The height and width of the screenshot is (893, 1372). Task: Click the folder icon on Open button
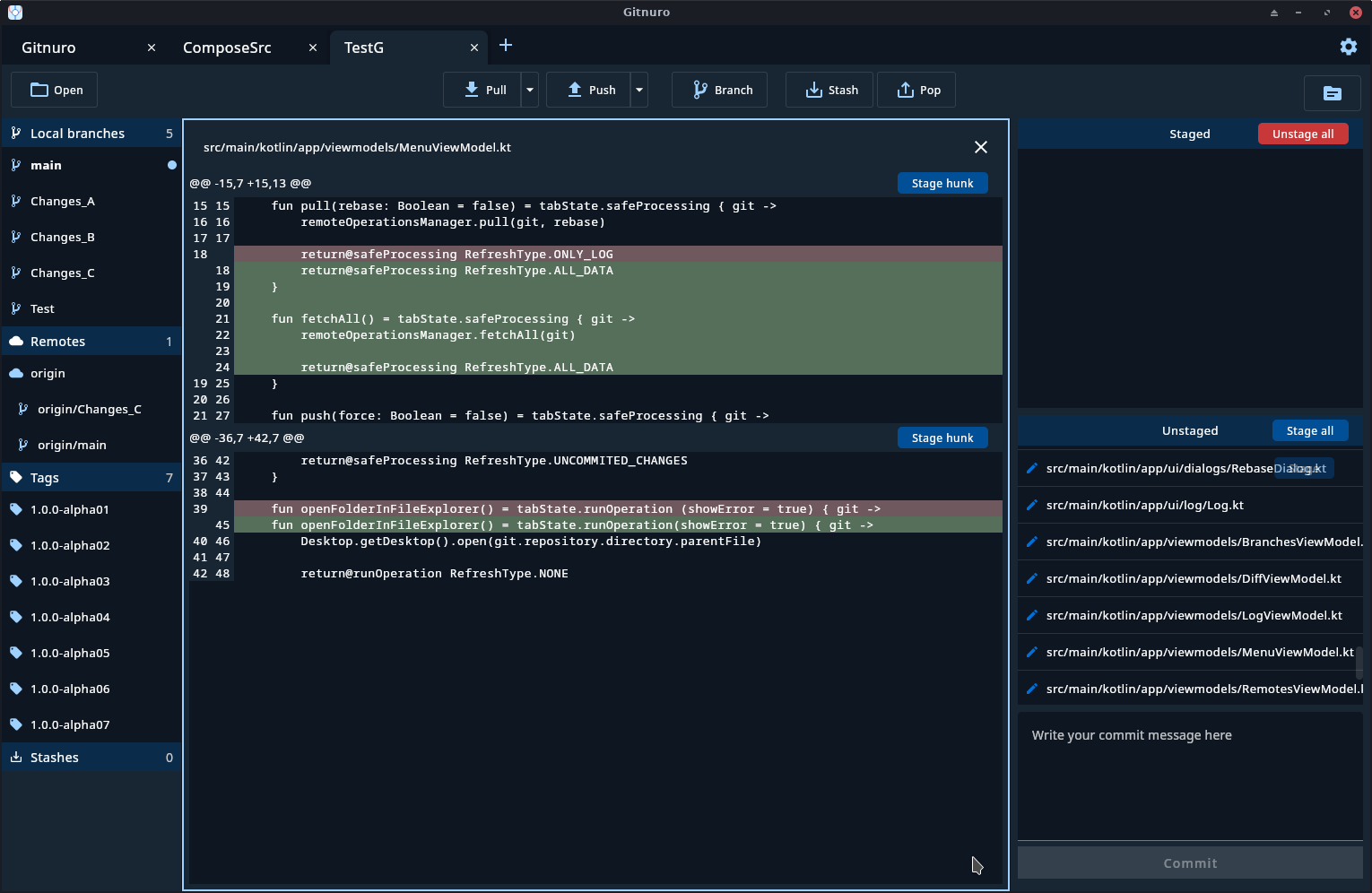click(x=39, y=90)
